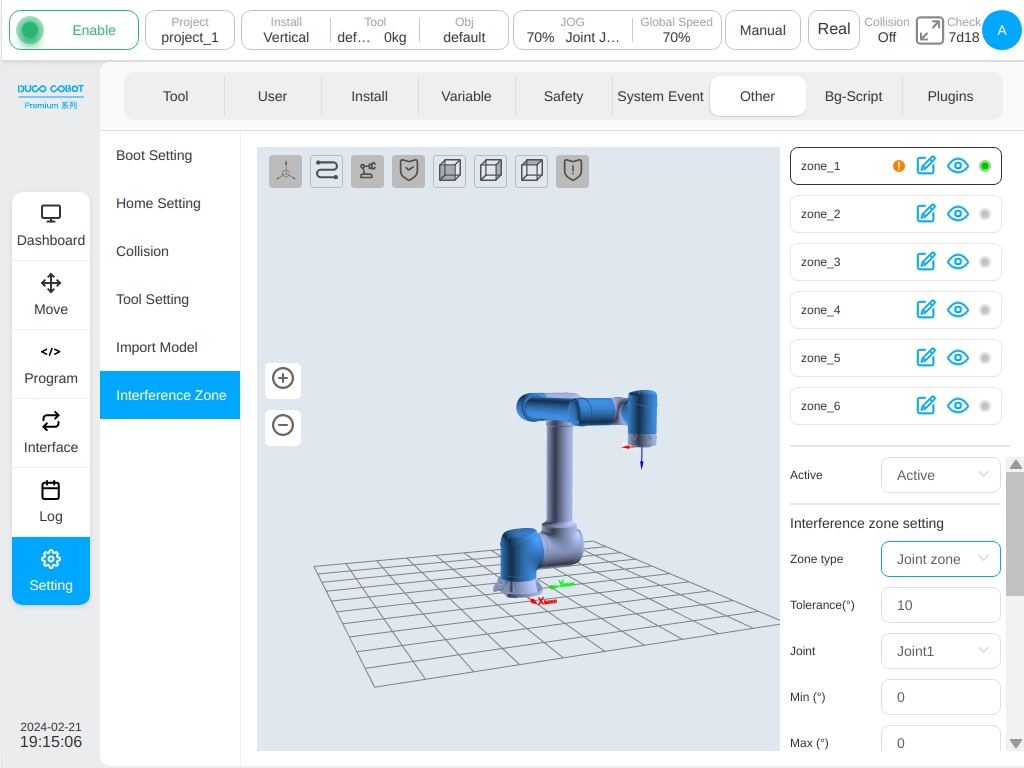Screen dimensions: 1024x768
Task: Click the warning shield icon in viewport toolbar
Action: coord(573,171)
